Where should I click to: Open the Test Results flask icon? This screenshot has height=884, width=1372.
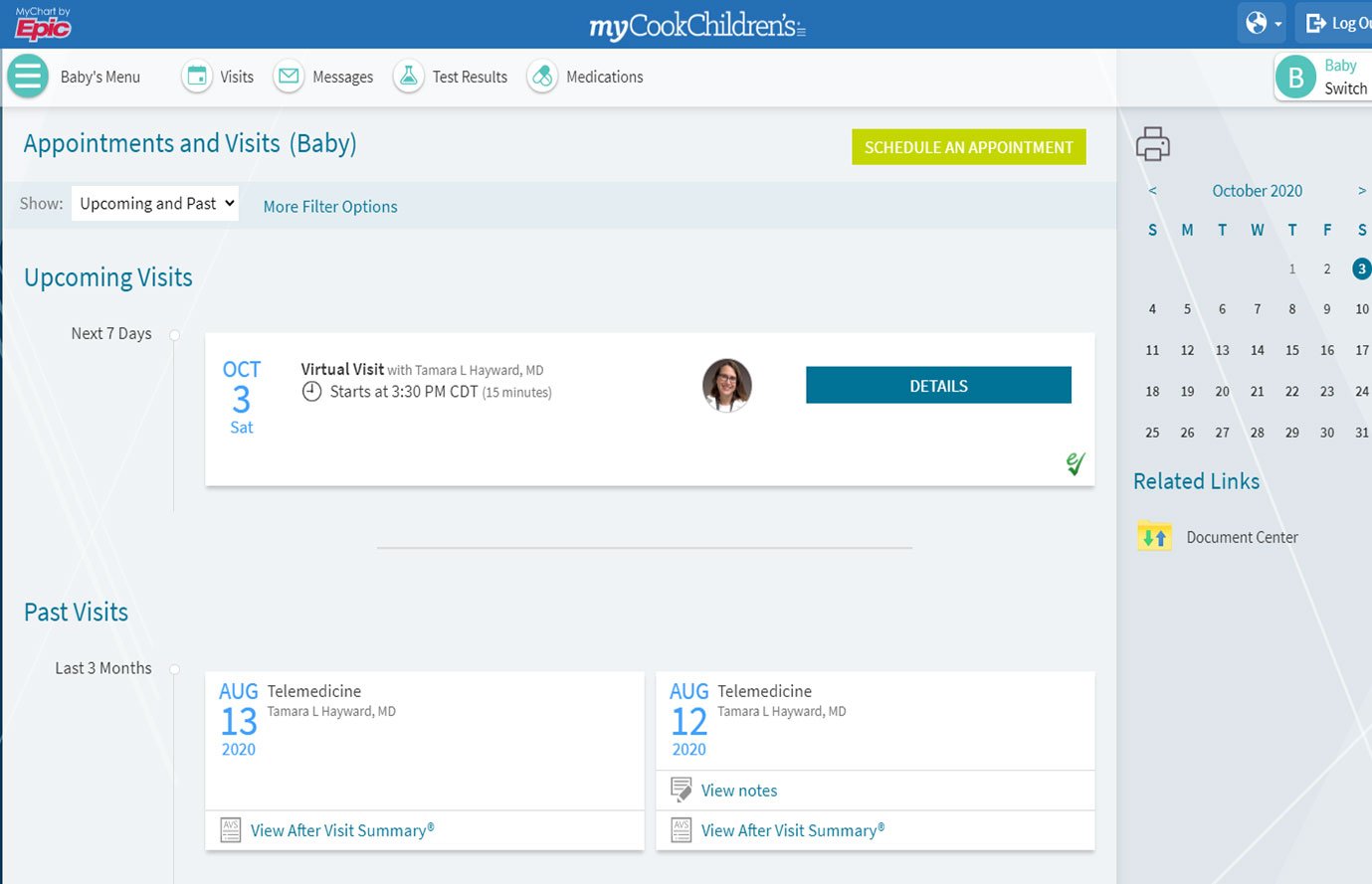pos(408,77)
